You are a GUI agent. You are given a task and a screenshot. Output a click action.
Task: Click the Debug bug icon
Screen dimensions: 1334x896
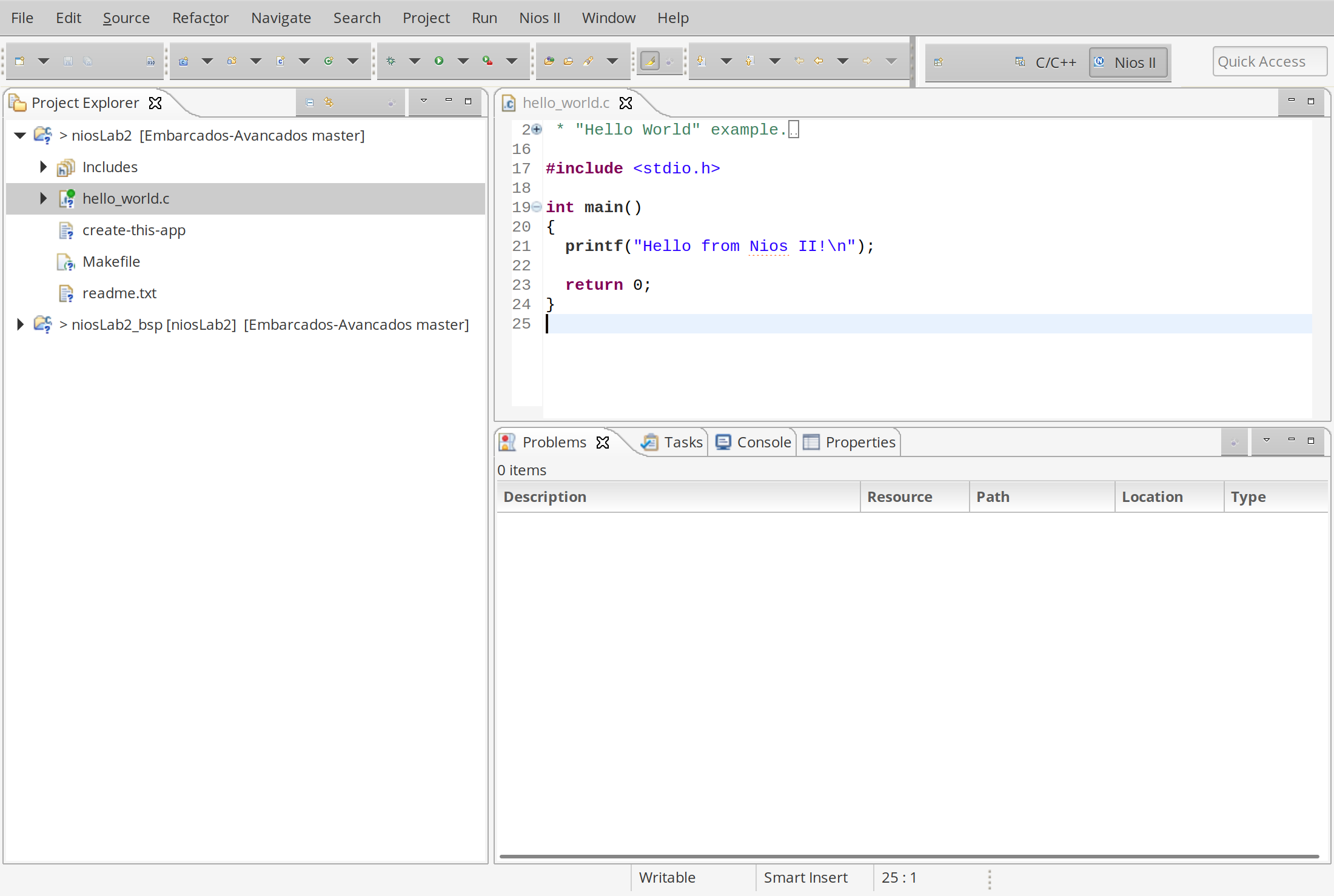391,61
